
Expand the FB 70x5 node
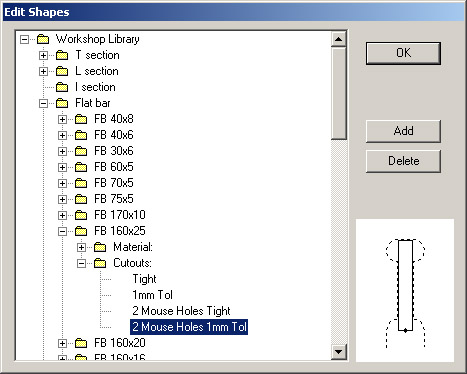pyautogui.click(x=62, y=183)
